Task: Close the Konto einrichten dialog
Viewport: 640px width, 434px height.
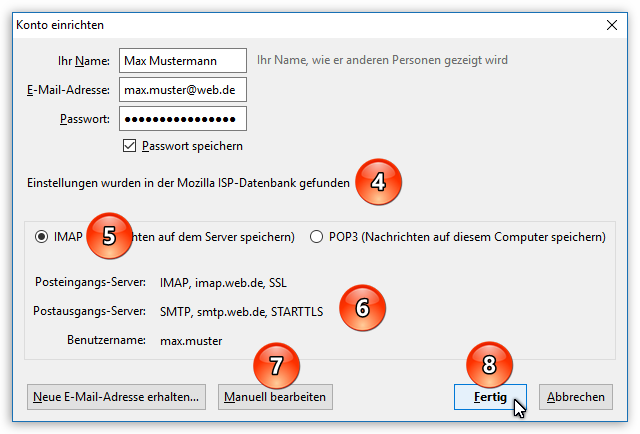Action: pyautogui.click(x=612, y=23)
